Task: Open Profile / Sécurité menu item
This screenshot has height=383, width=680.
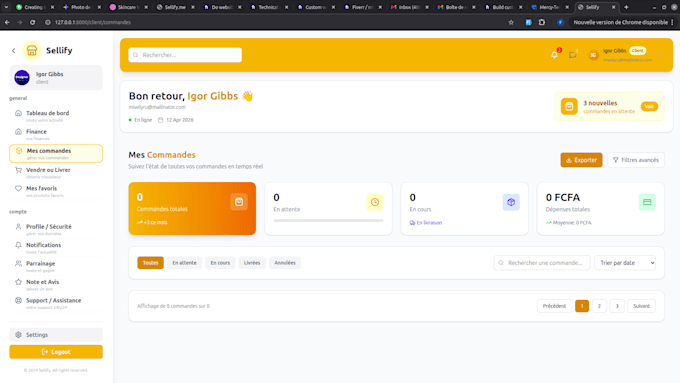Action: (x=56, y=229)
